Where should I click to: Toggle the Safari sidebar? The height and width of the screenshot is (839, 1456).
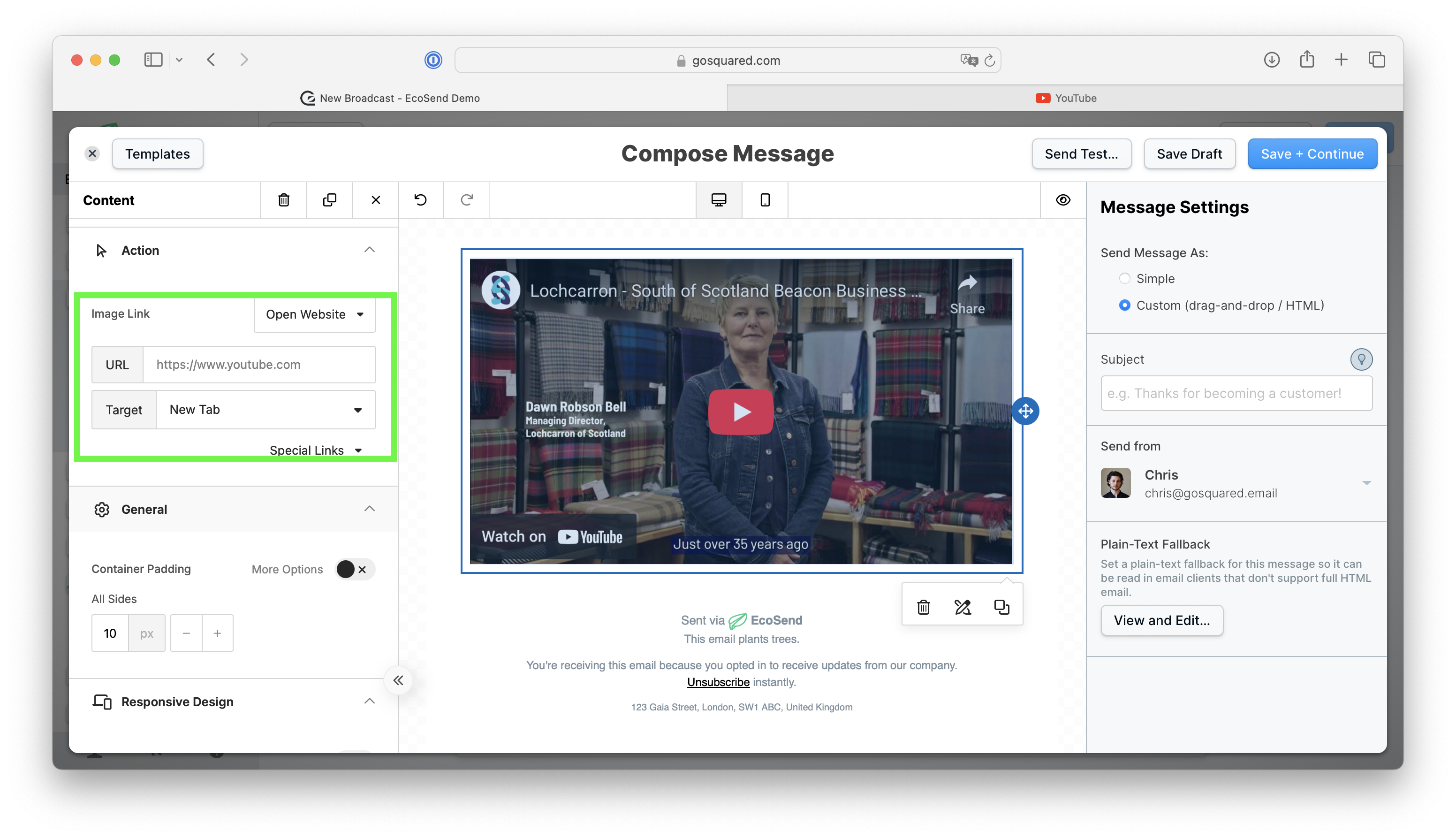point(153,59)
